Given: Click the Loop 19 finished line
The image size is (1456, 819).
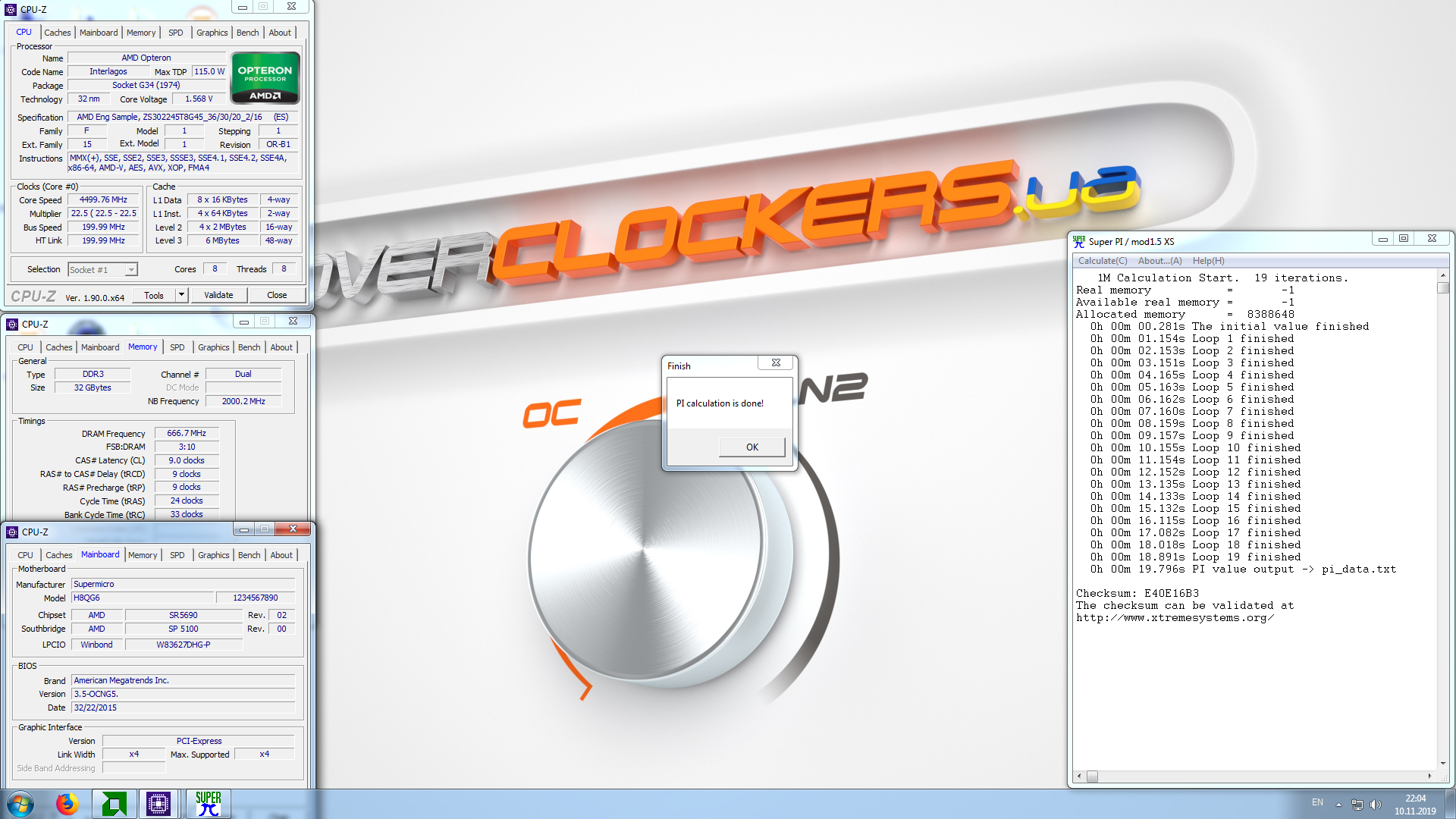Looking at the screenshot, I should (x=1196, y=557).
